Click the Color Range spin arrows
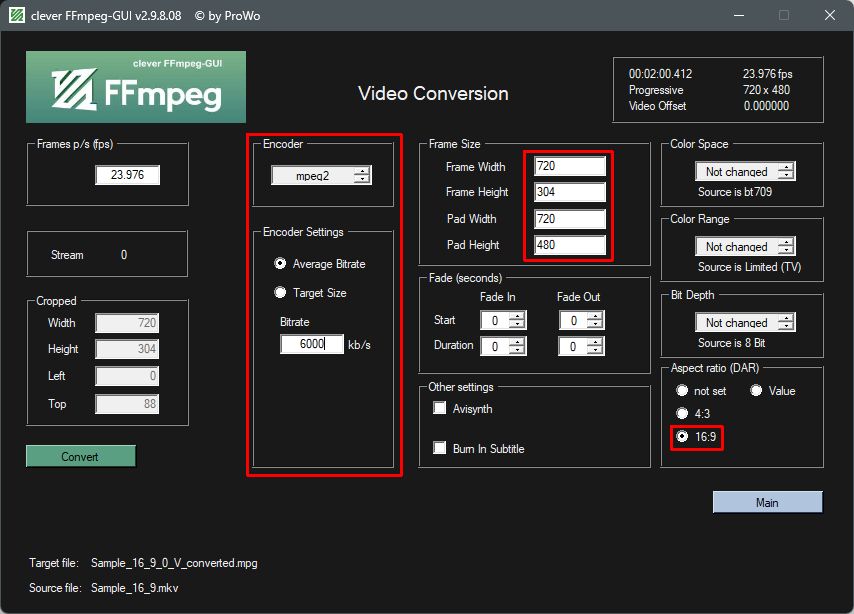This screenshot has width=854, height=614. tap(786, 247)
